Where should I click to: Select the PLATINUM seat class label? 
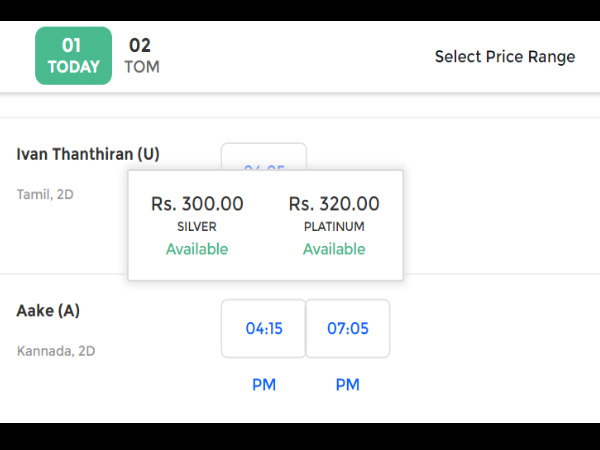pyautogui.click(x=334, y=227)
